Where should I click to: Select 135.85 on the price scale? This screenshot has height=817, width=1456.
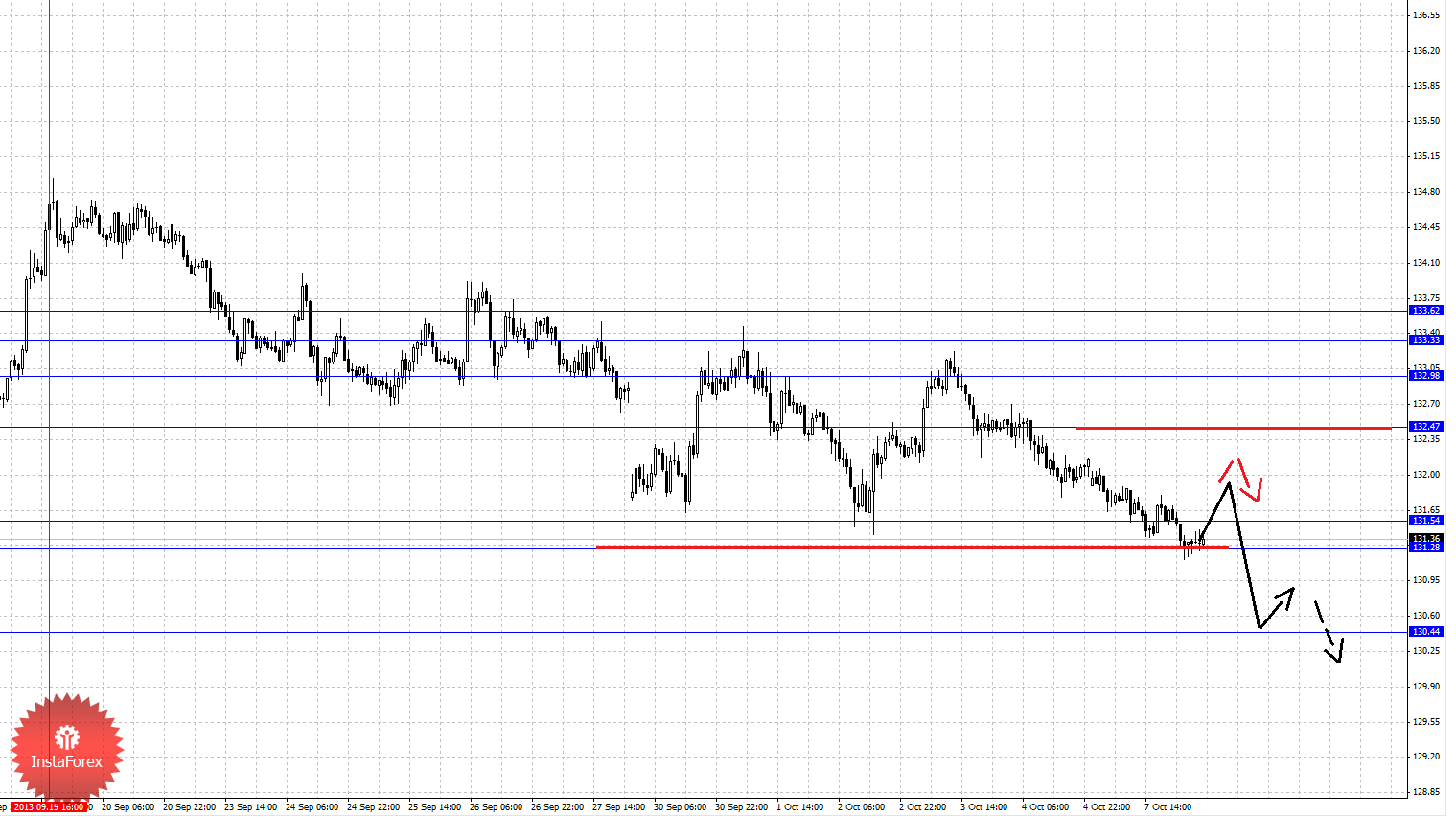1426,86
